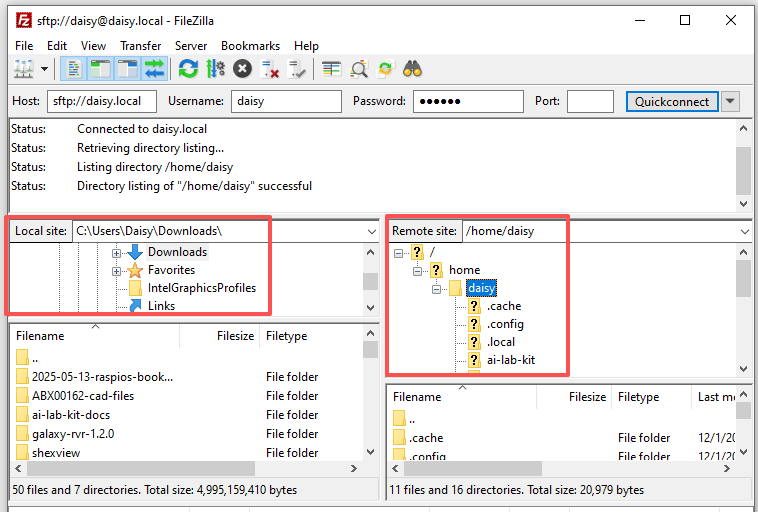Search remote files binoculars icon

click(412, 69)
